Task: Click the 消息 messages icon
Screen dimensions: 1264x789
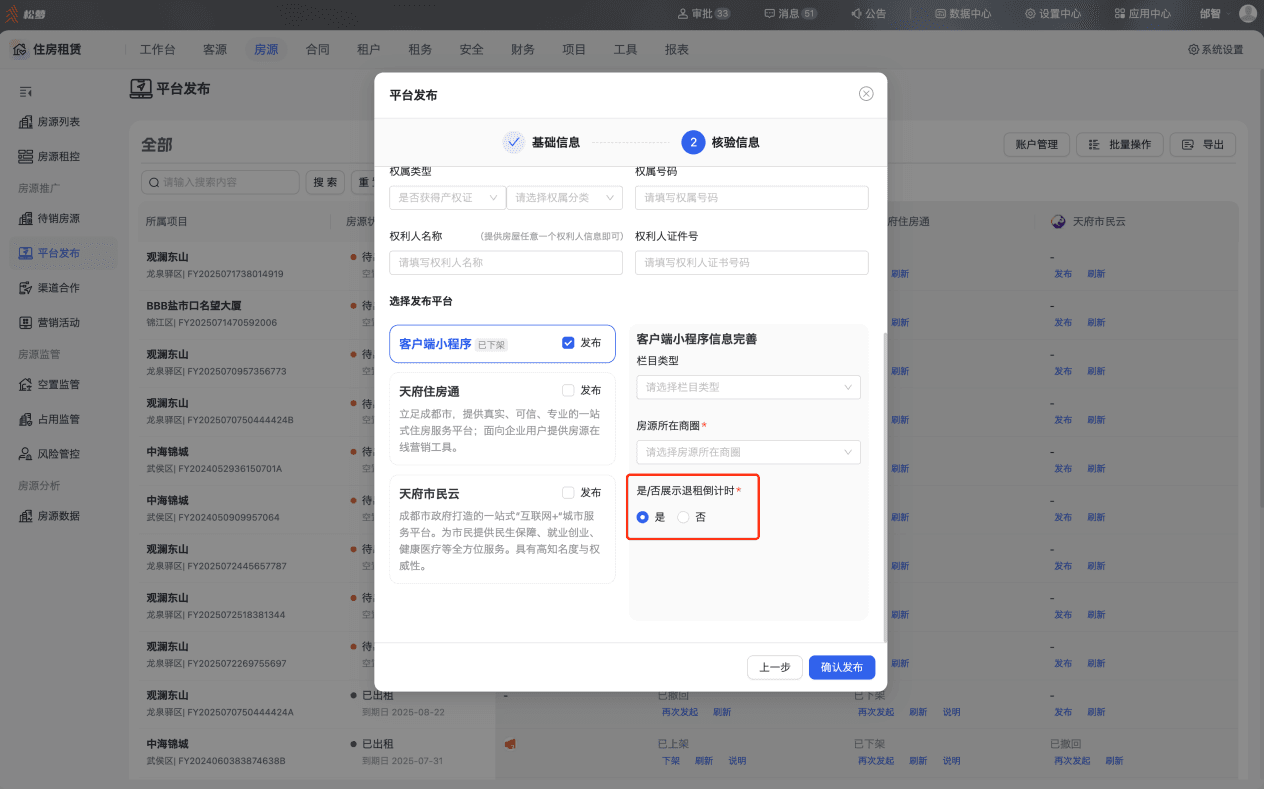Action: [769, 14]
